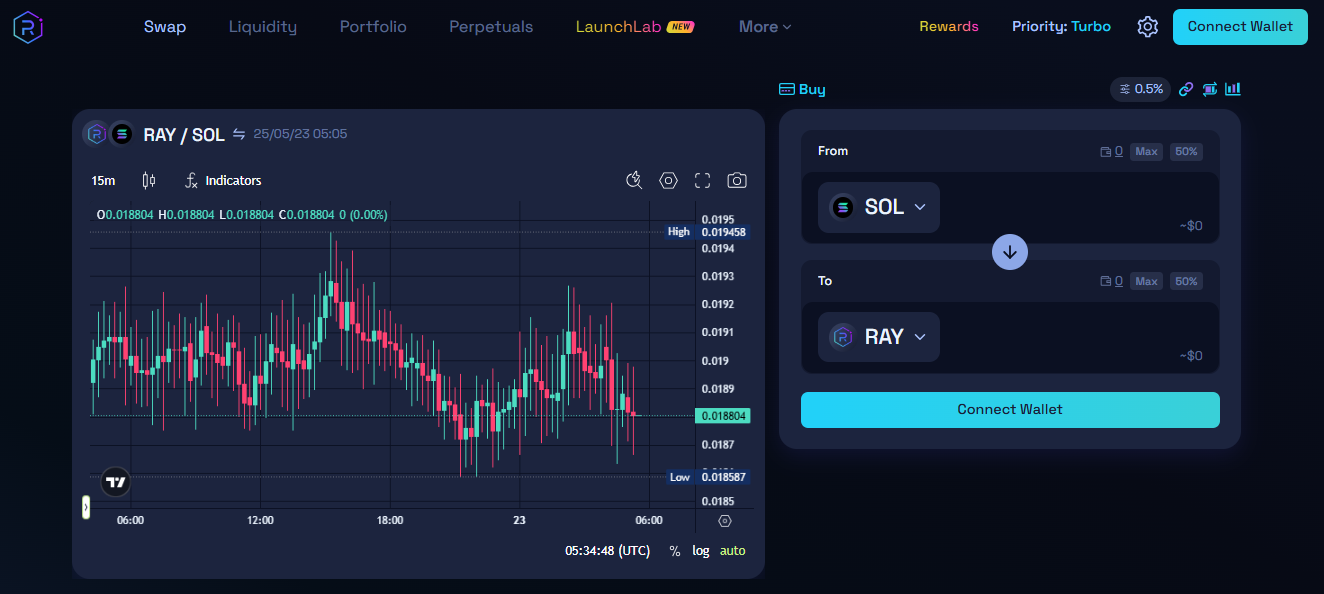
Task: Open the 15m interval selector
Action: point(103,180)
